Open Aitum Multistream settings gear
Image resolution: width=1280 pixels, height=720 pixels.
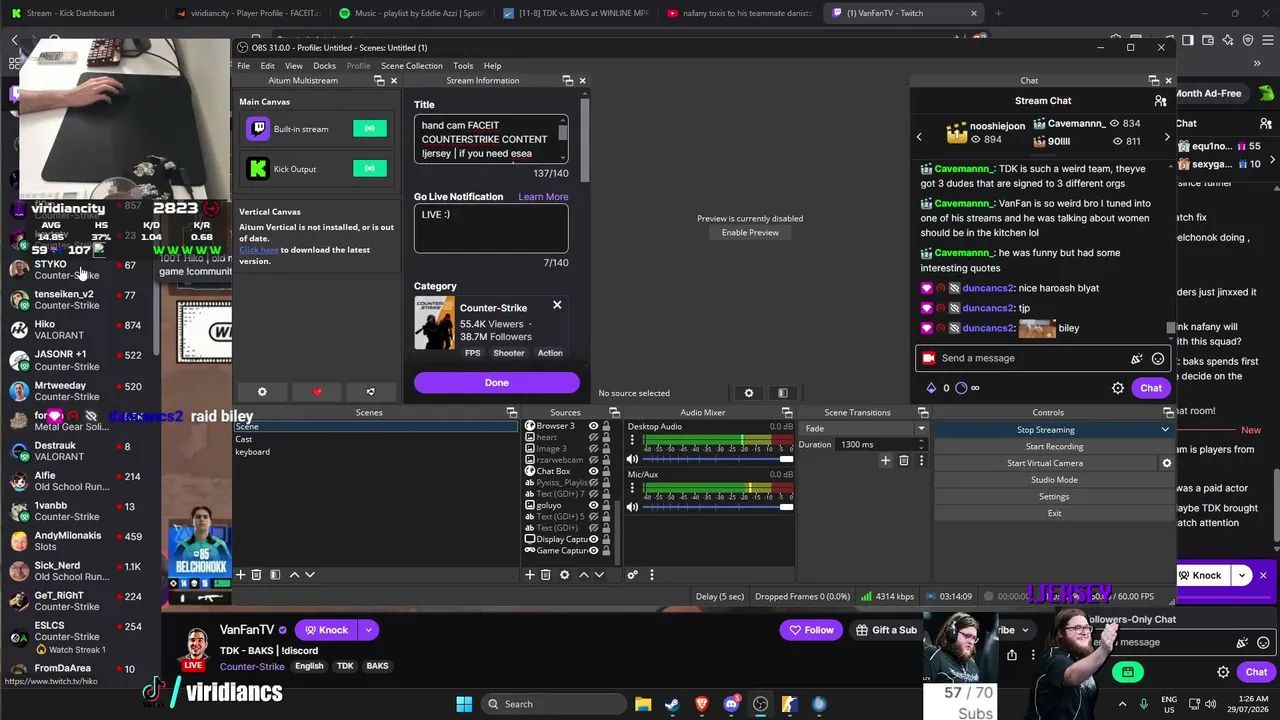pos(262,392)
